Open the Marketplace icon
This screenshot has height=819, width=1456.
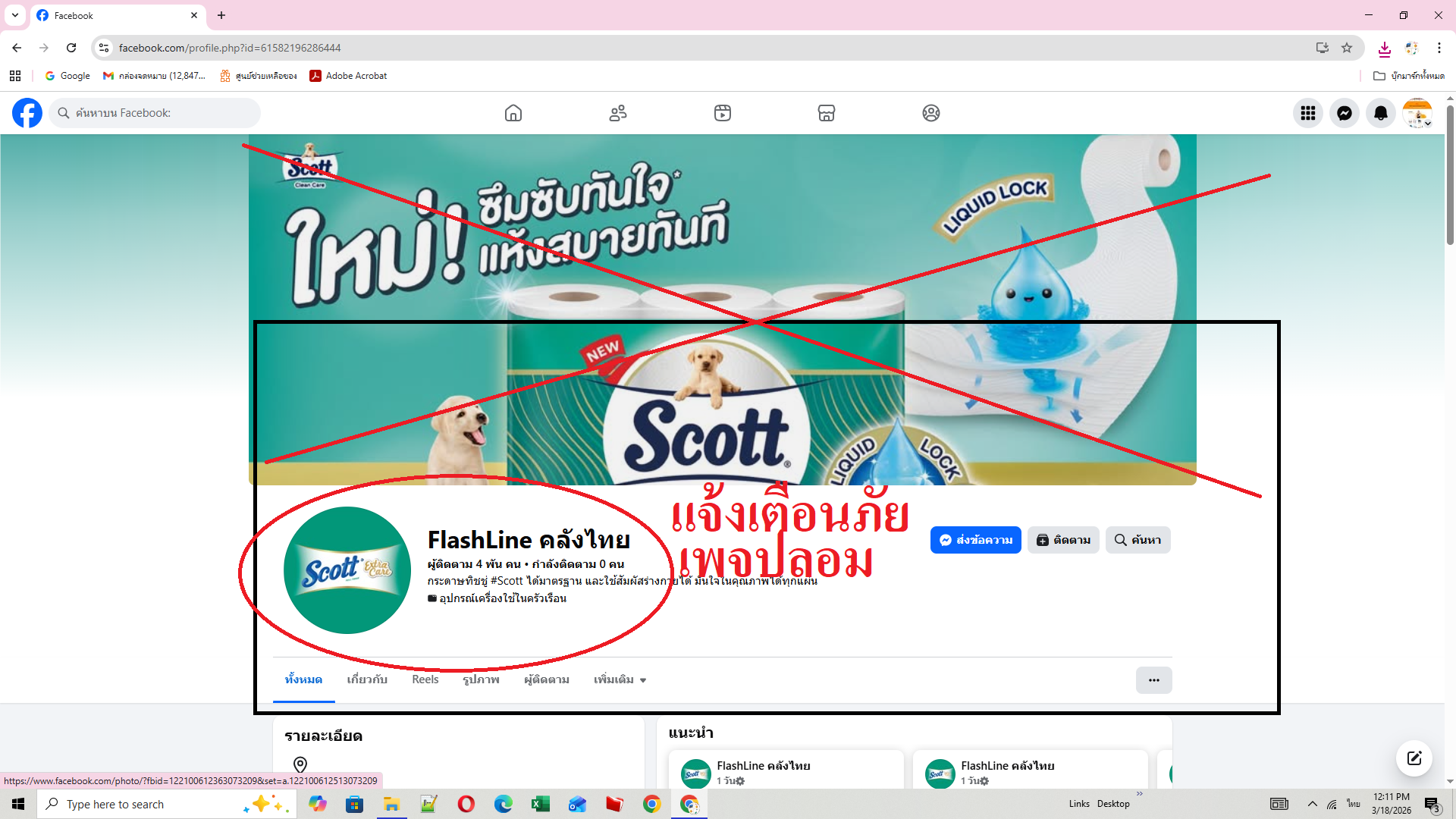coord(826,112)
